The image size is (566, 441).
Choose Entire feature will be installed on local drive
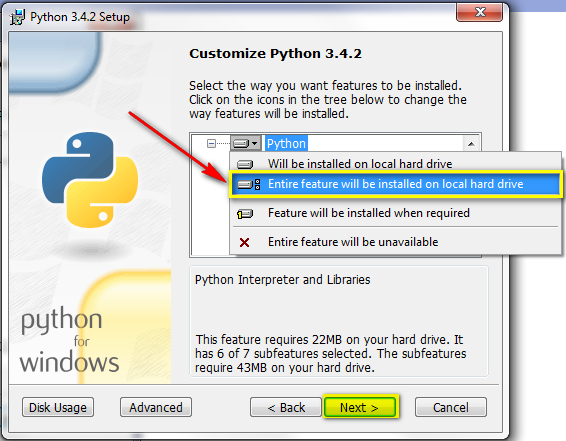(395, 184)
